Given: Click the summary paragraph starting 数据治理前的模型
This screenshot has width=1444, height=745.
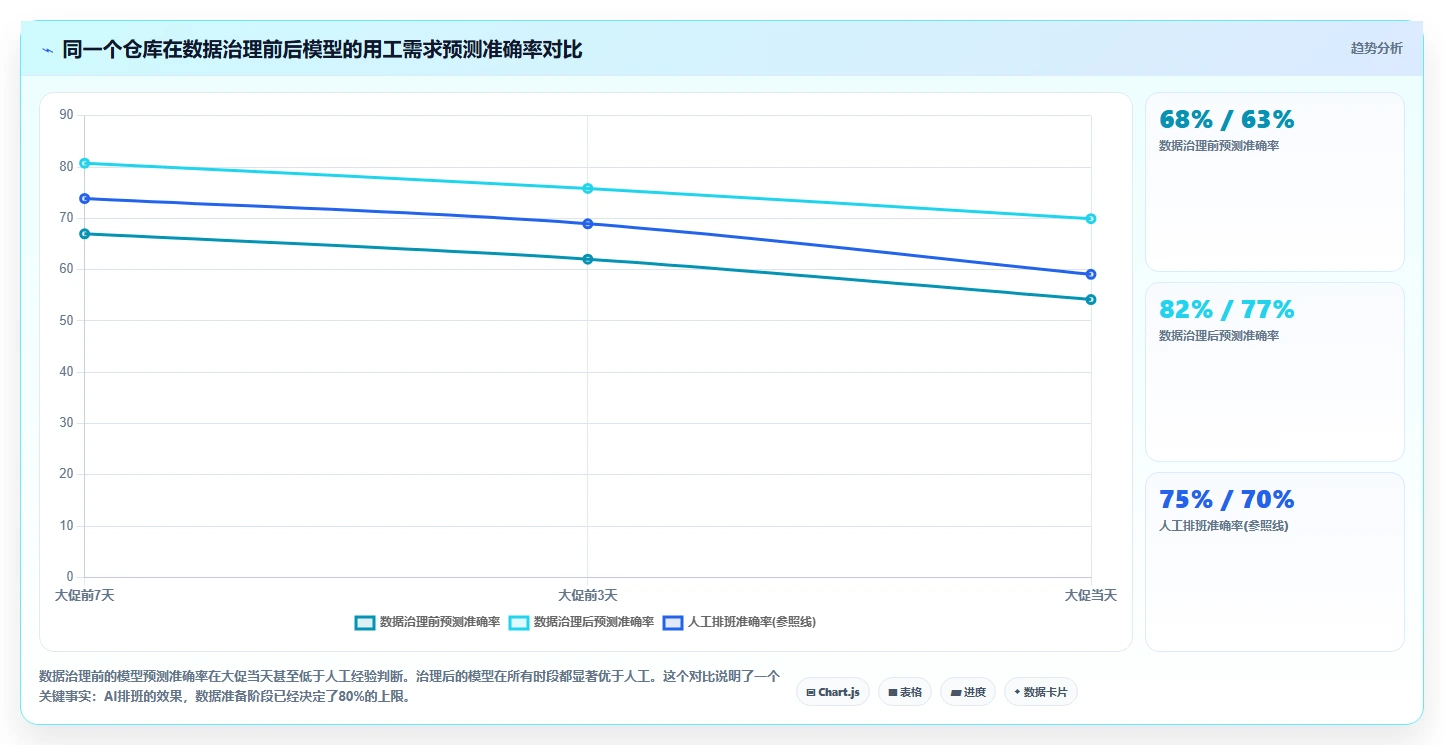Looking at the screenshot, I should [x=409, y=686].
